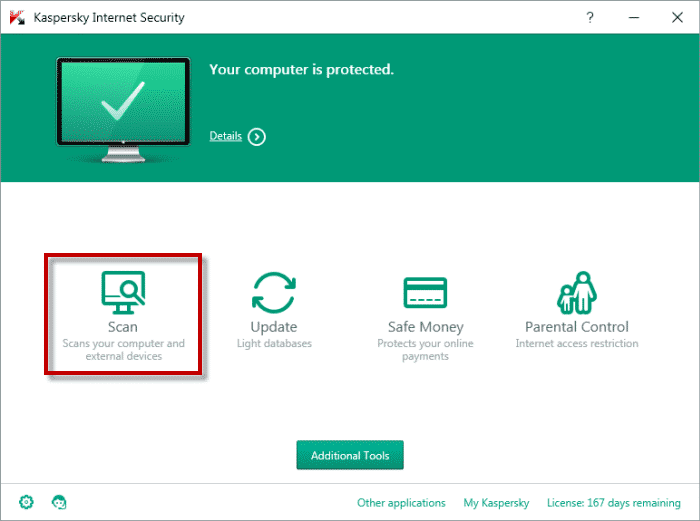Viewport: 700px width, 521px height.
Task: Click the support agent face icon
Action: point(59,502)
